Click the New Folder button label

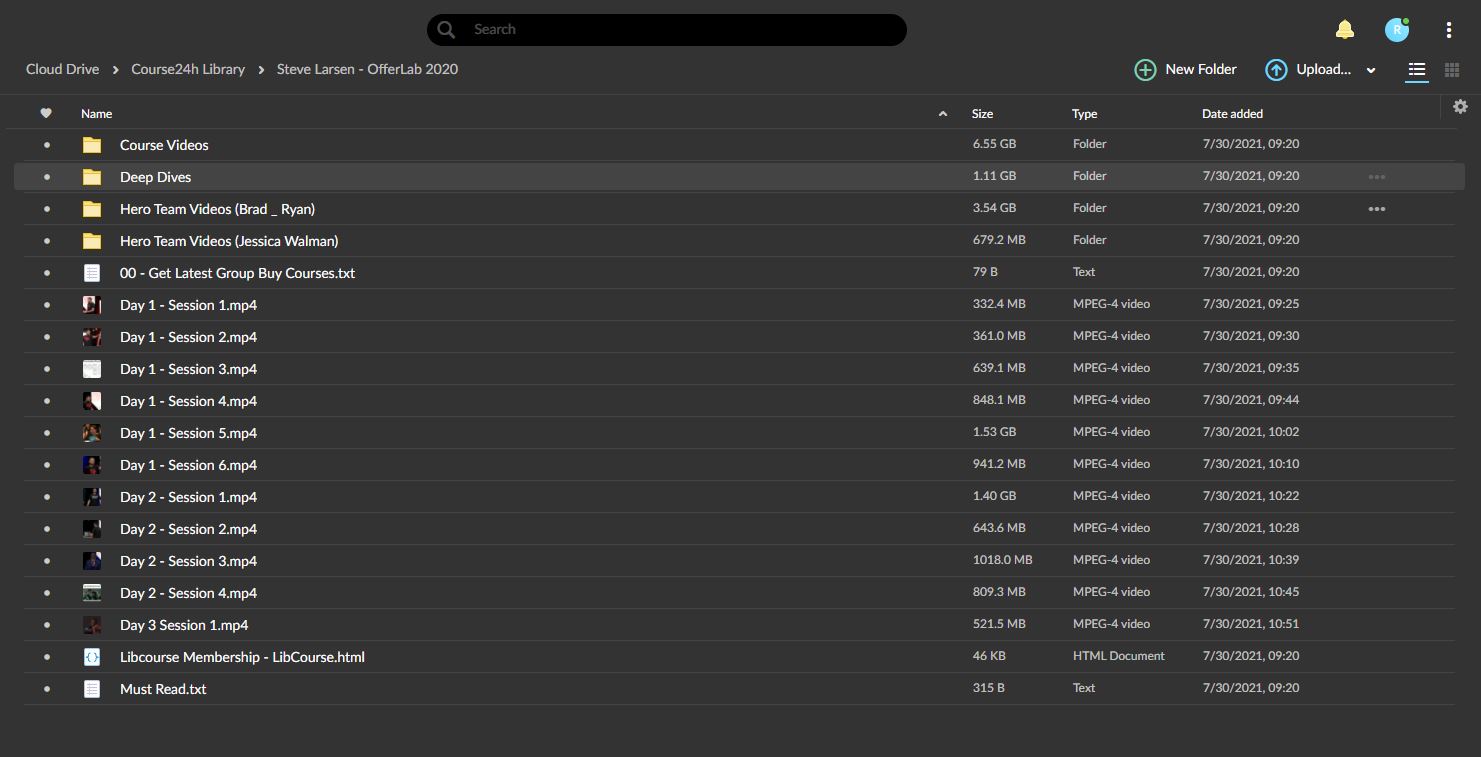1201,69
